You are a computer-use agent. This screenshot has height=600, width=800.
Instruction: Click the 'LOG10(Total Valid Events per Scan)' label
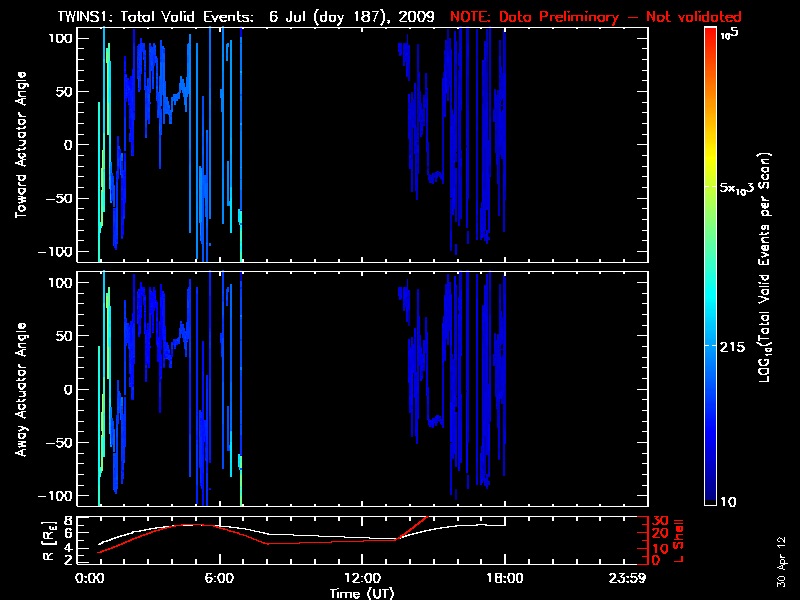point(765,268)
